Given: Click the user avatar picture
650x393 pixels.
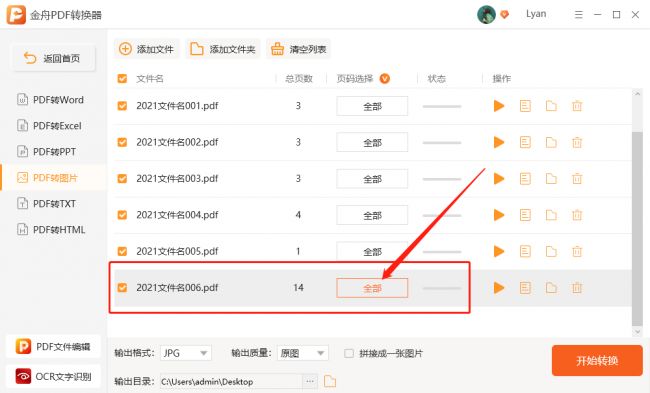Looking at the screenshot, I should (486, 15).
